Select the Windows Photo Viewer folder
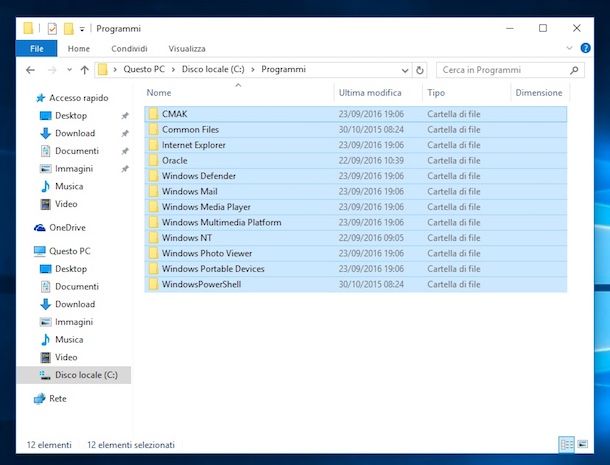 tap(356, 253)
